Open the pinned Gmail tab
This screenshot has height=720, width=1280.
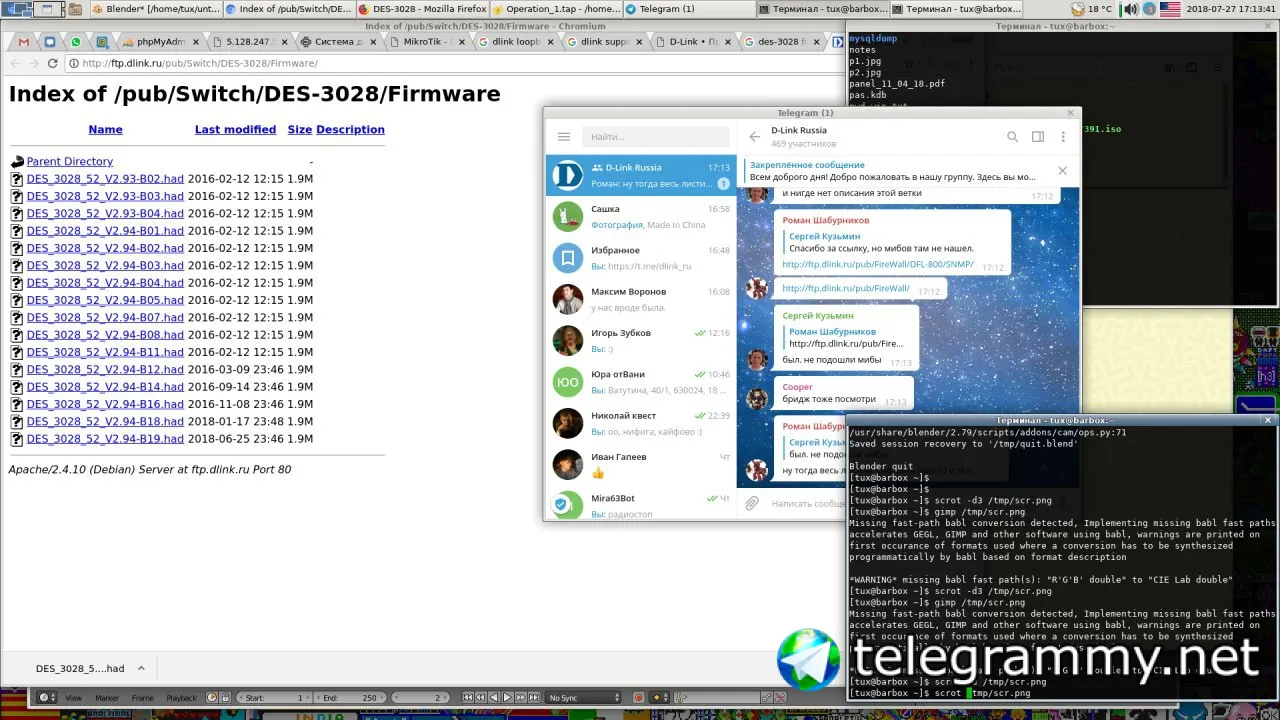click(24, 42)
